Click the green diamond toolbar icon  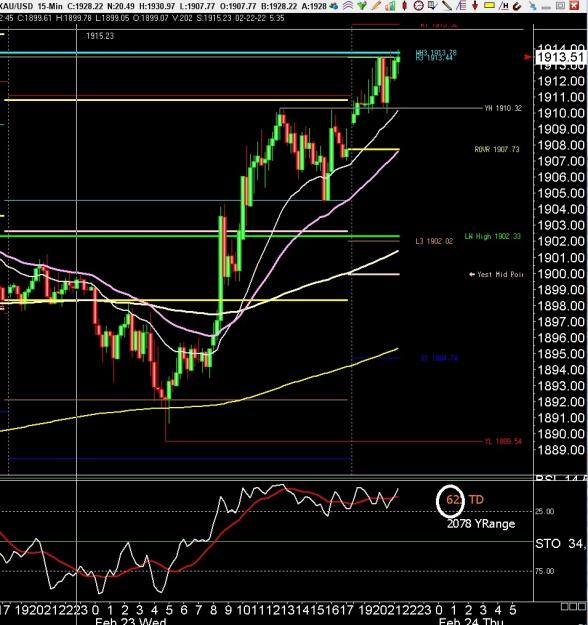362,6
